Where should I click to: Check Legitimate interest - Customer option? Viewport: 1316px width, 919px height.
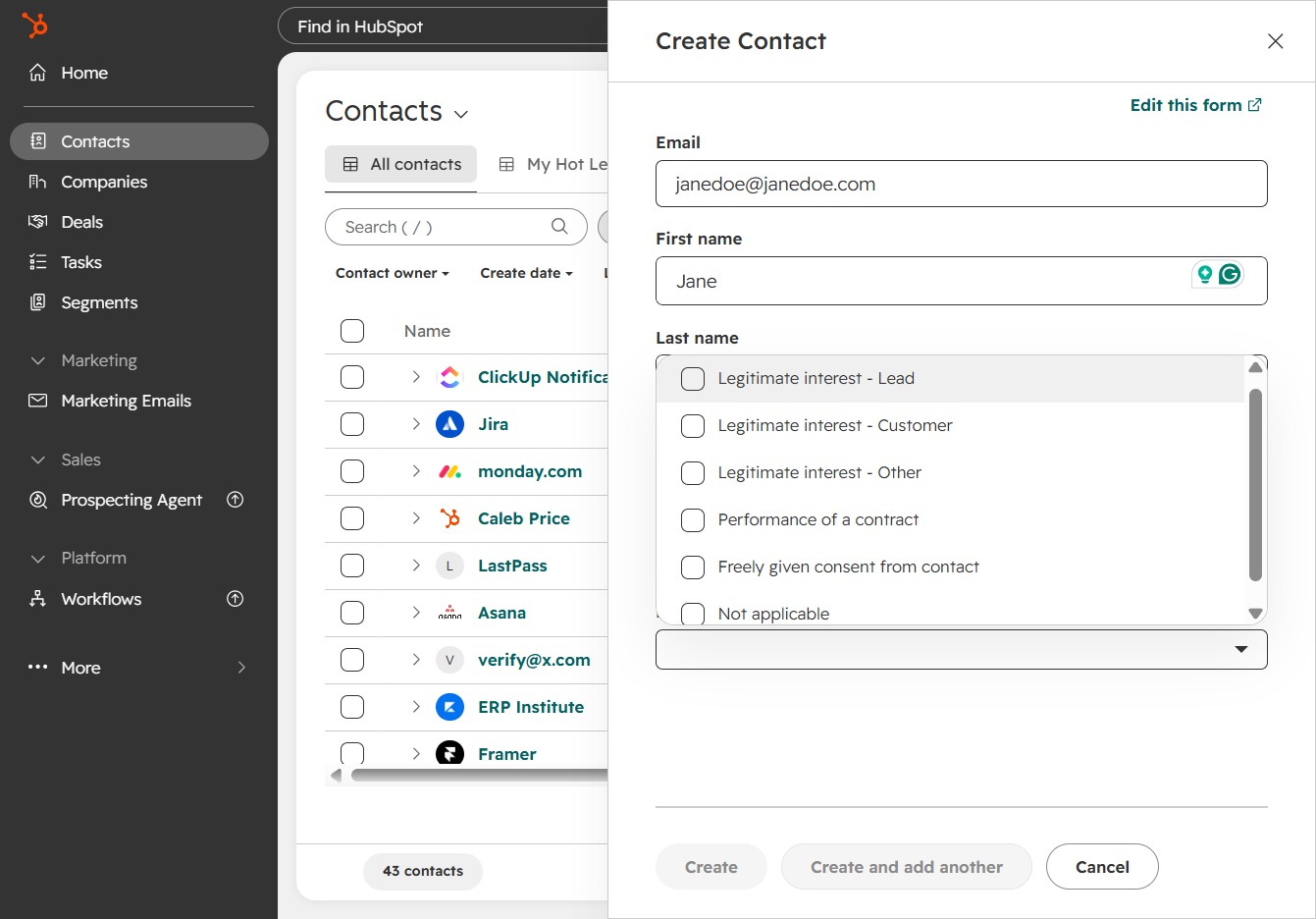tap(693, 426)
